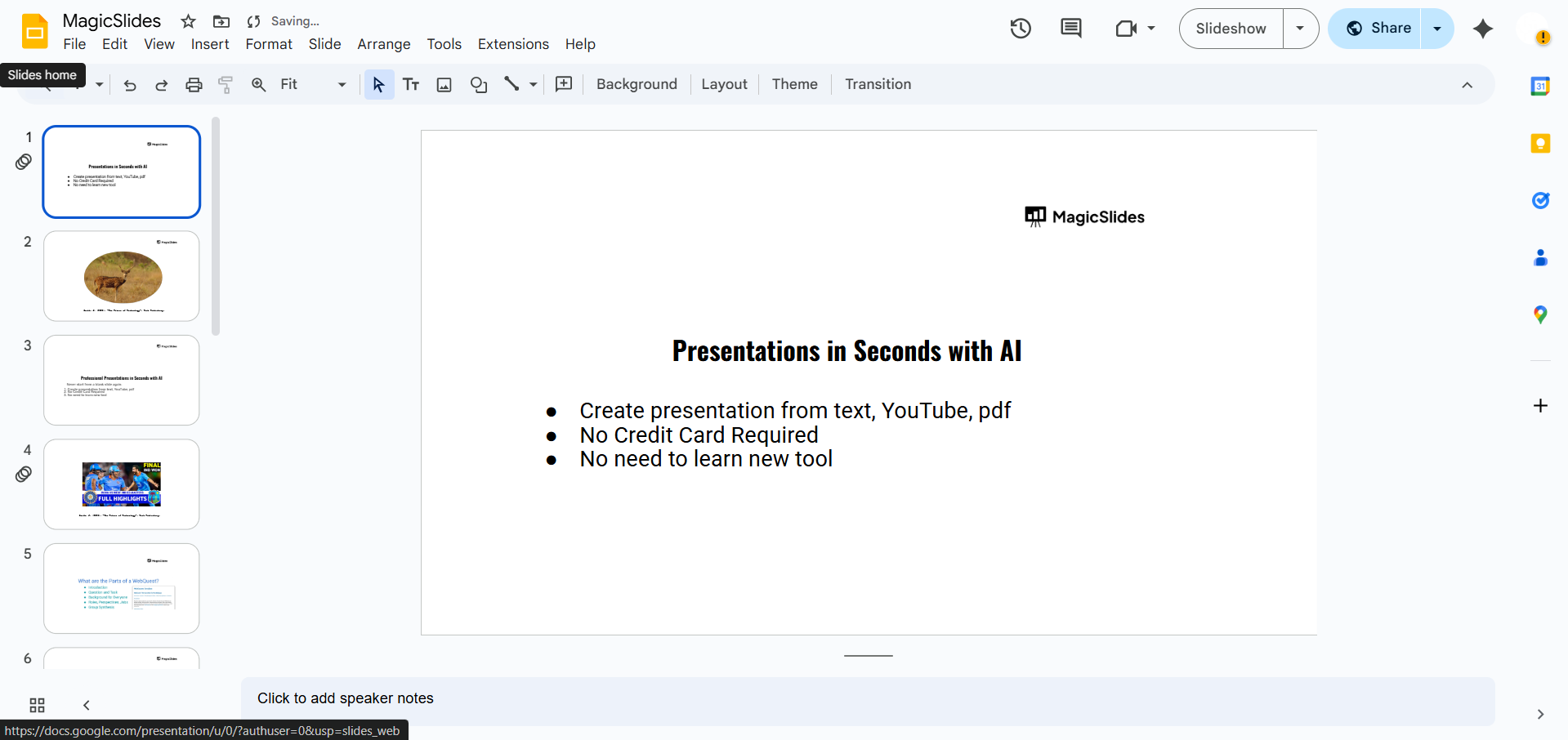Screen dimensions: 1568x740
Task: Click the Insert image icon
Action: coord(444,85)
